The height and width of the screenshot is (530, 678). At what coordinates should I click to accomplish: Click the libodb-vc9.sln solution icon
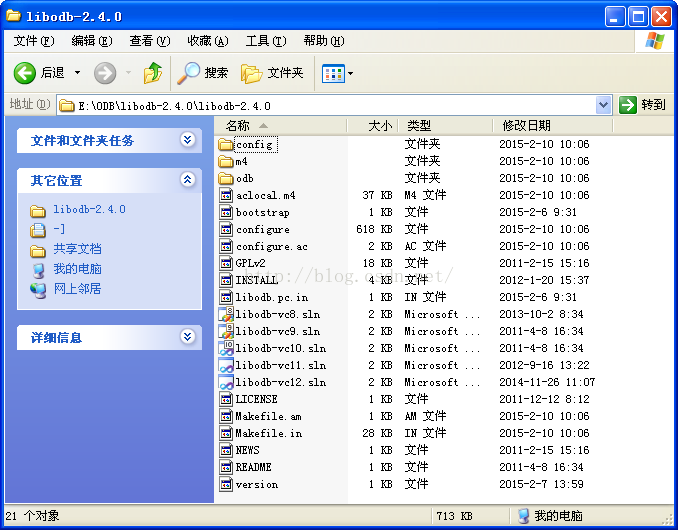226,331
